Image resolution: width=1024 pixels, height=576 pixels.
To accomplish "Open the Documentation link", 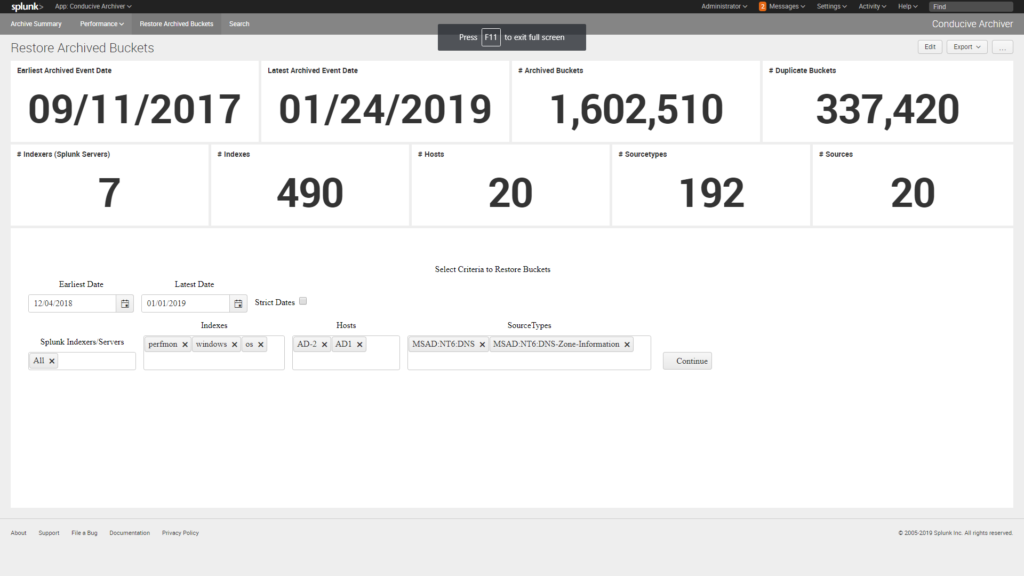I will pos(129,533).
